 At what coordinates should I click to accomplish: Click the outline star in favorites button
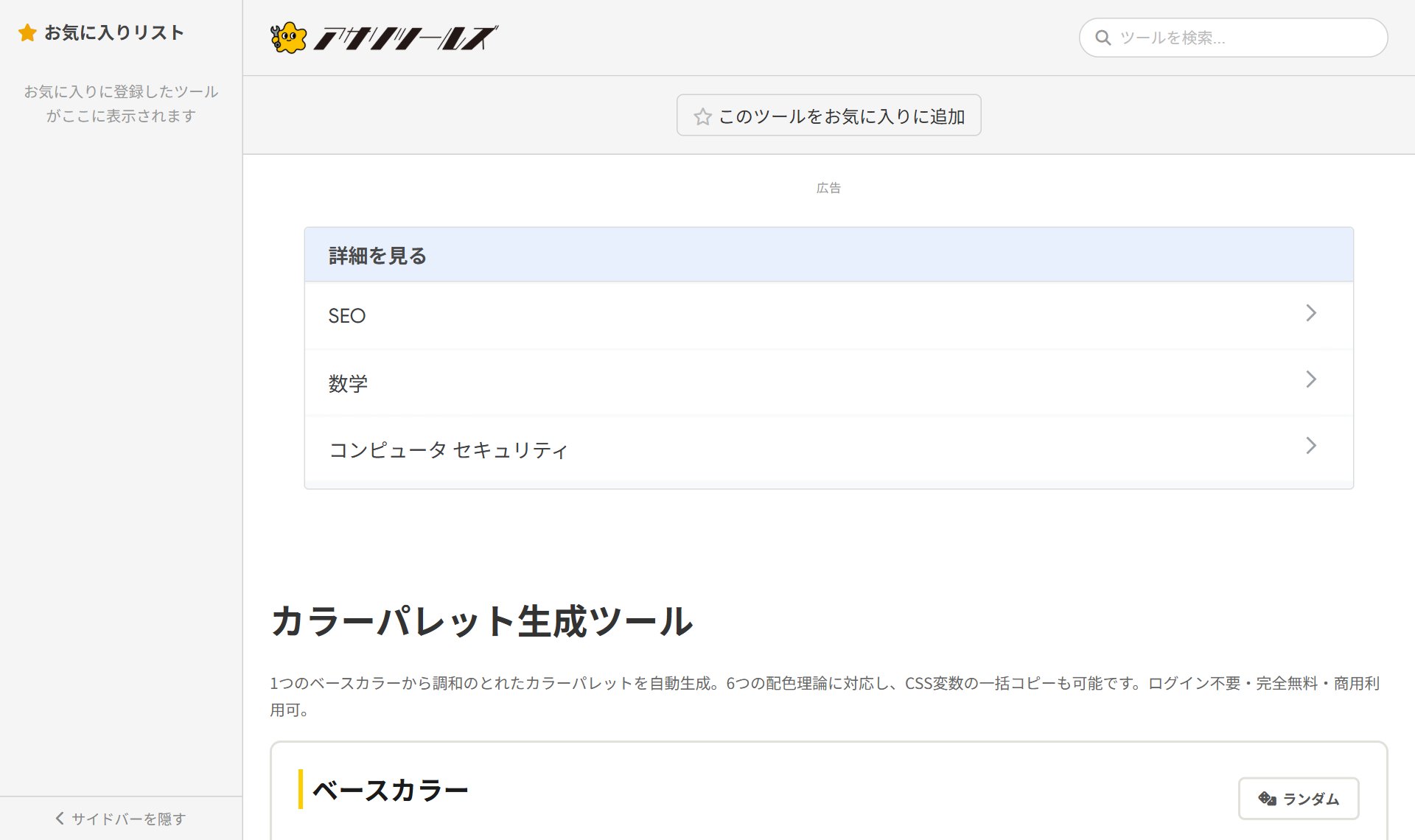[x=702, y=116]
